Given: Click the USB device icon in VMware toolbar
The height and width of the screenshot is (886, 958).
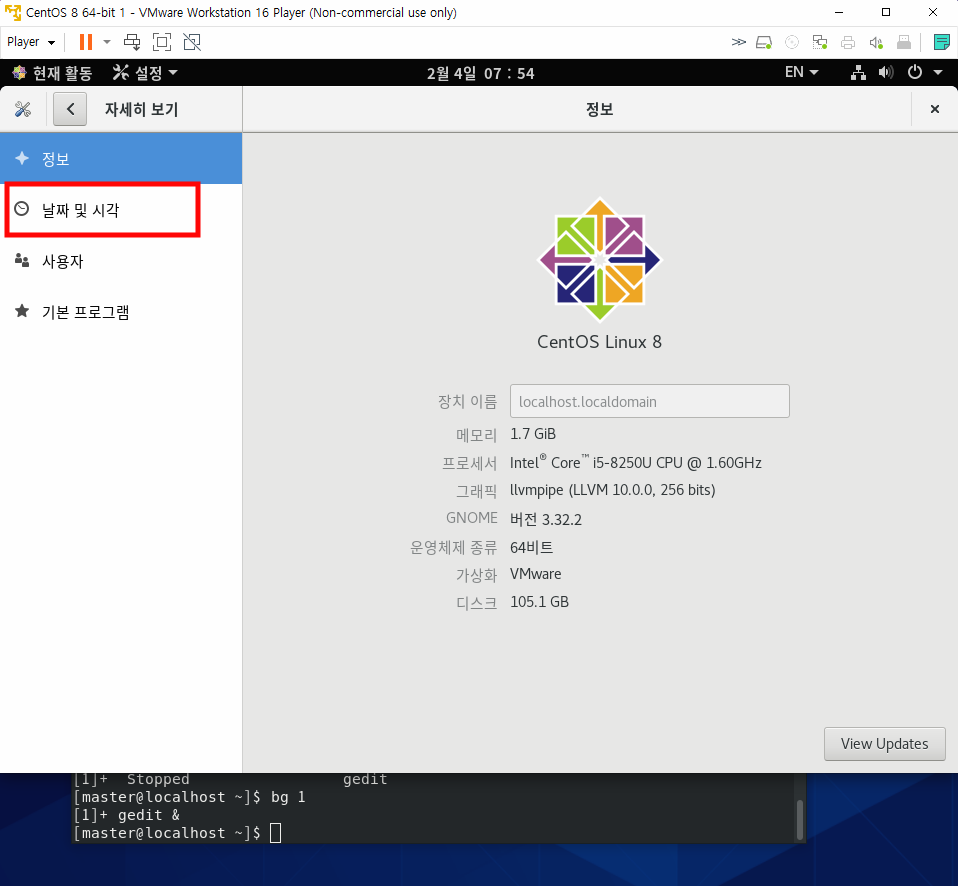Looking at the screenshot, I should pyautogui.click(x=904, y=42).
